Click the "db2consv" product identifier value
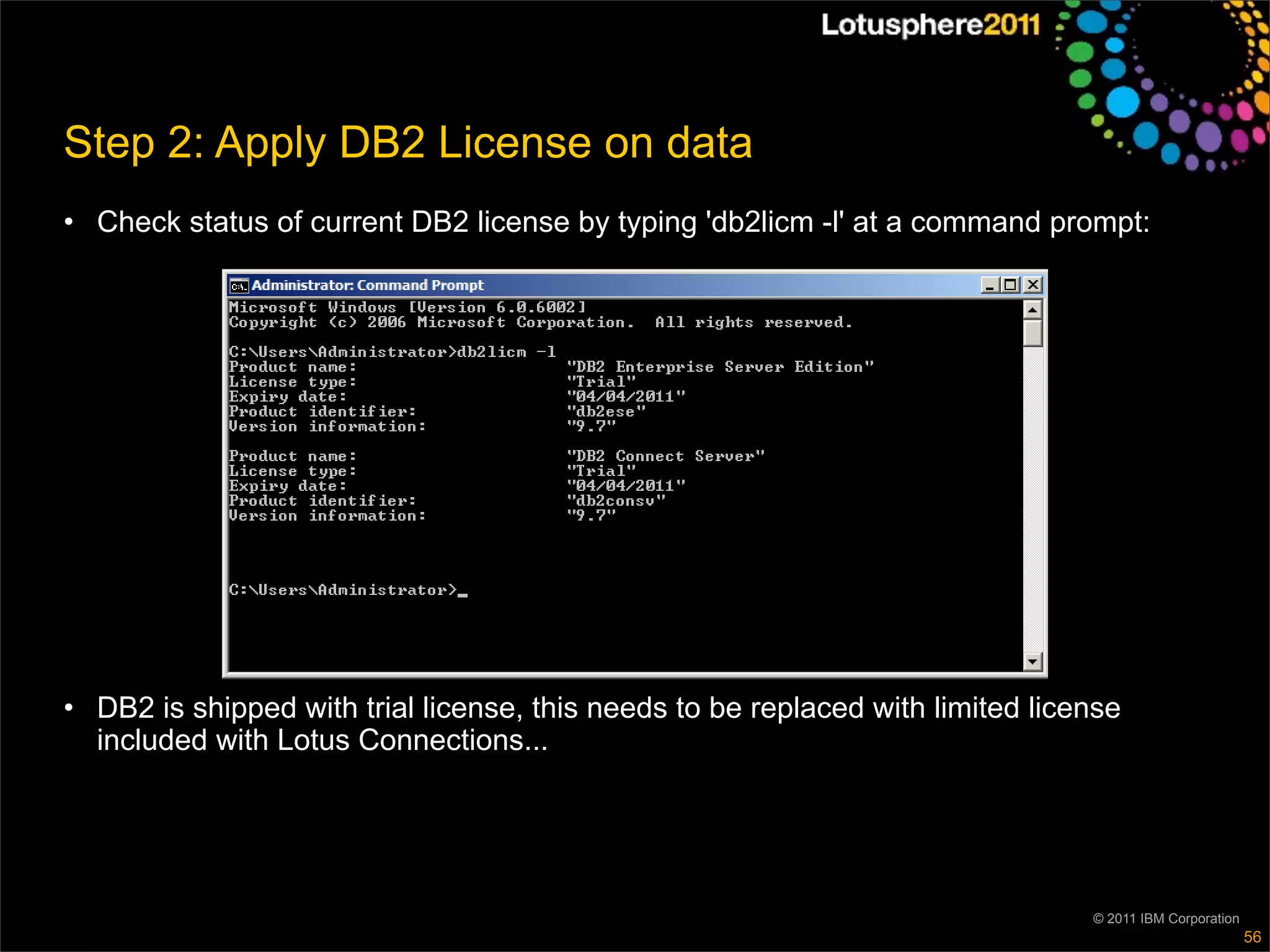 [x=616, y=501]
